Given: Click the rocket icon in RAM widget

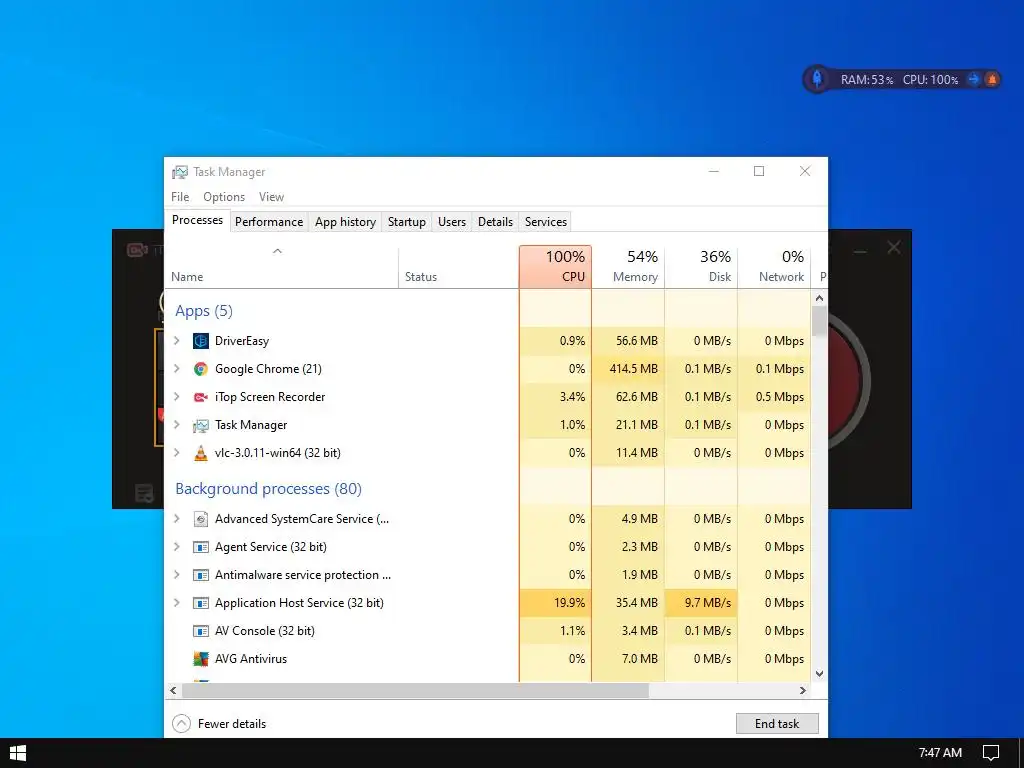Looking at the screenshot, I should (817, 80).
